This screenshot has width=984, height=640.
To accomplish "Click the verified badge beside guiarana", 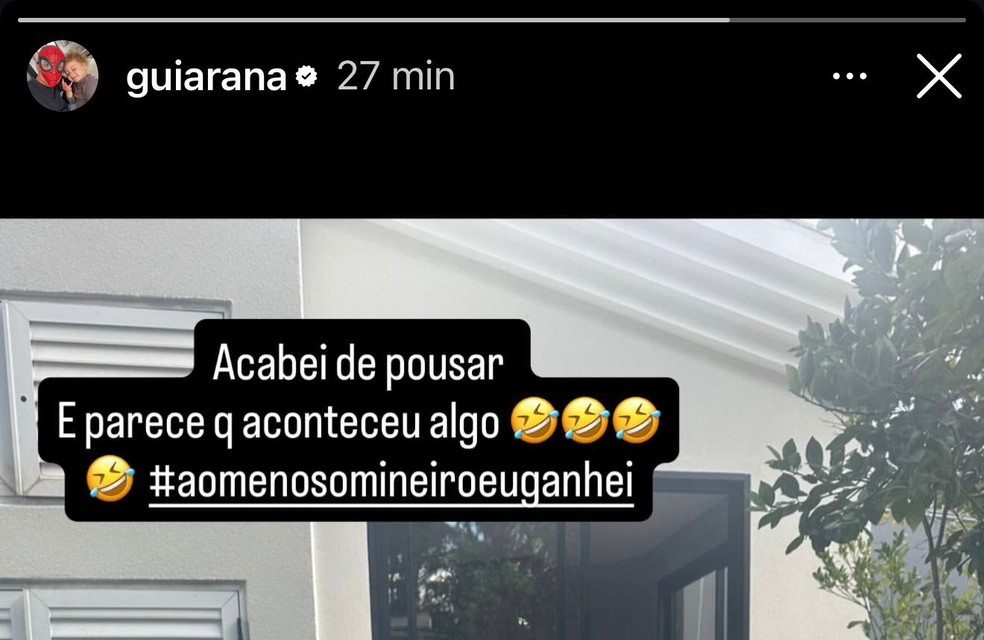I will (306, 77).
